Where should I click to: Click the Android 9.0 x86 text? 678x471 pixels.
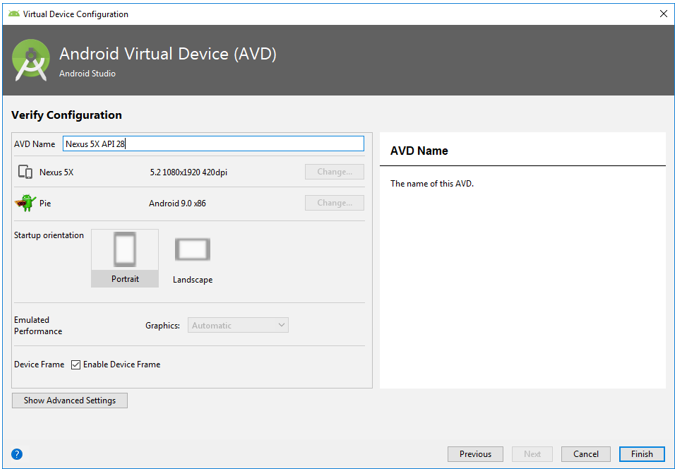coord(178,203)
